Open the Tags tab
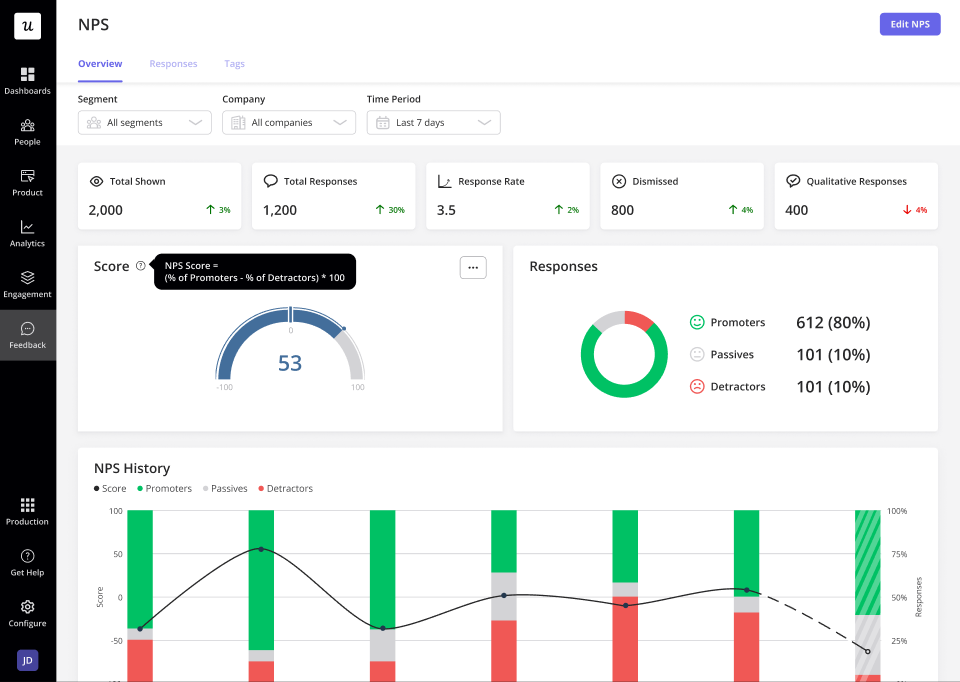 (234, 63)
